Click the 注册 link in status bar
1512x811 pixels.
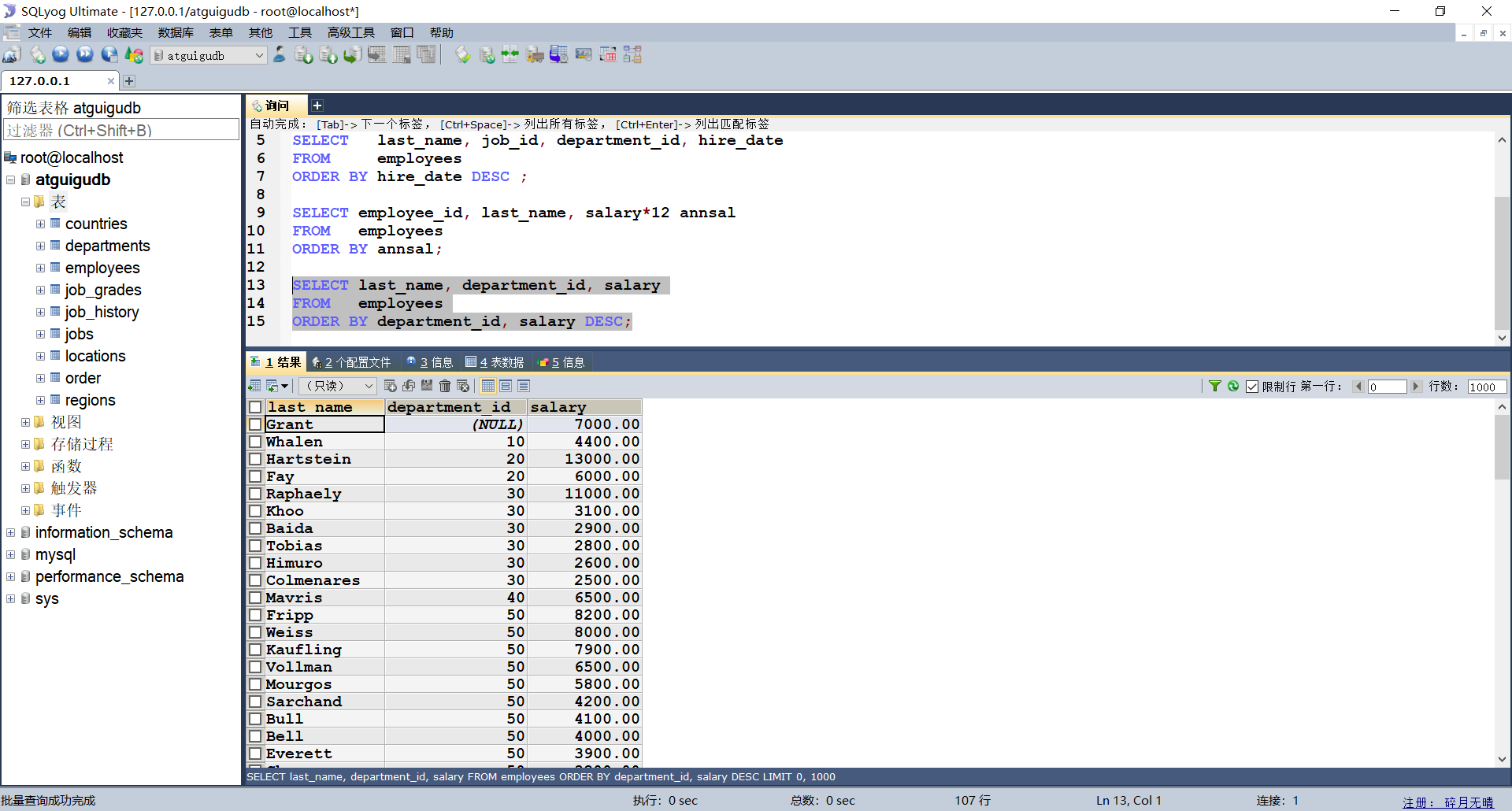click(x=1448, y=802)
